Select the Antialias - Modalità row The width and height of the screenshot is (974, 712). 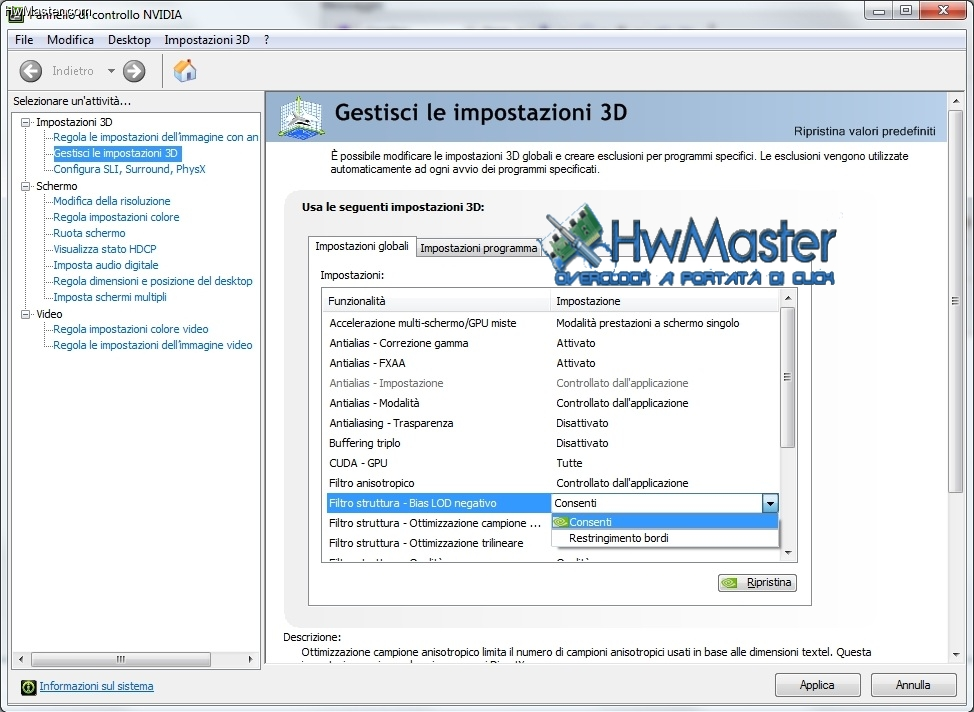552,403
